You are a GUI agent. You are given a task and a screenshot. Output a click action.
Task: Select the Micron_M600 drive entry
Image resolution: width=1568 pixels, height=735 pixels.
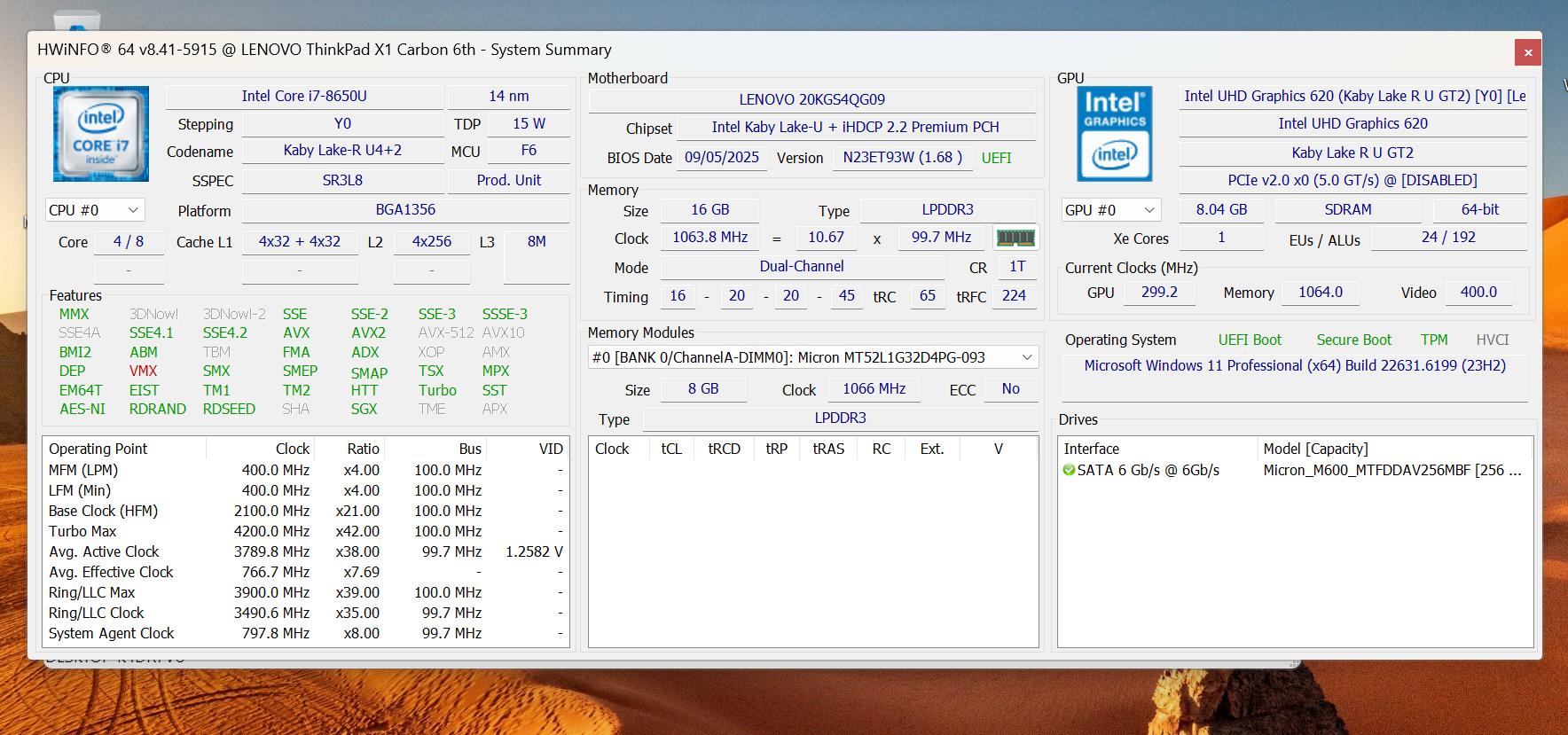[1295, 470]
